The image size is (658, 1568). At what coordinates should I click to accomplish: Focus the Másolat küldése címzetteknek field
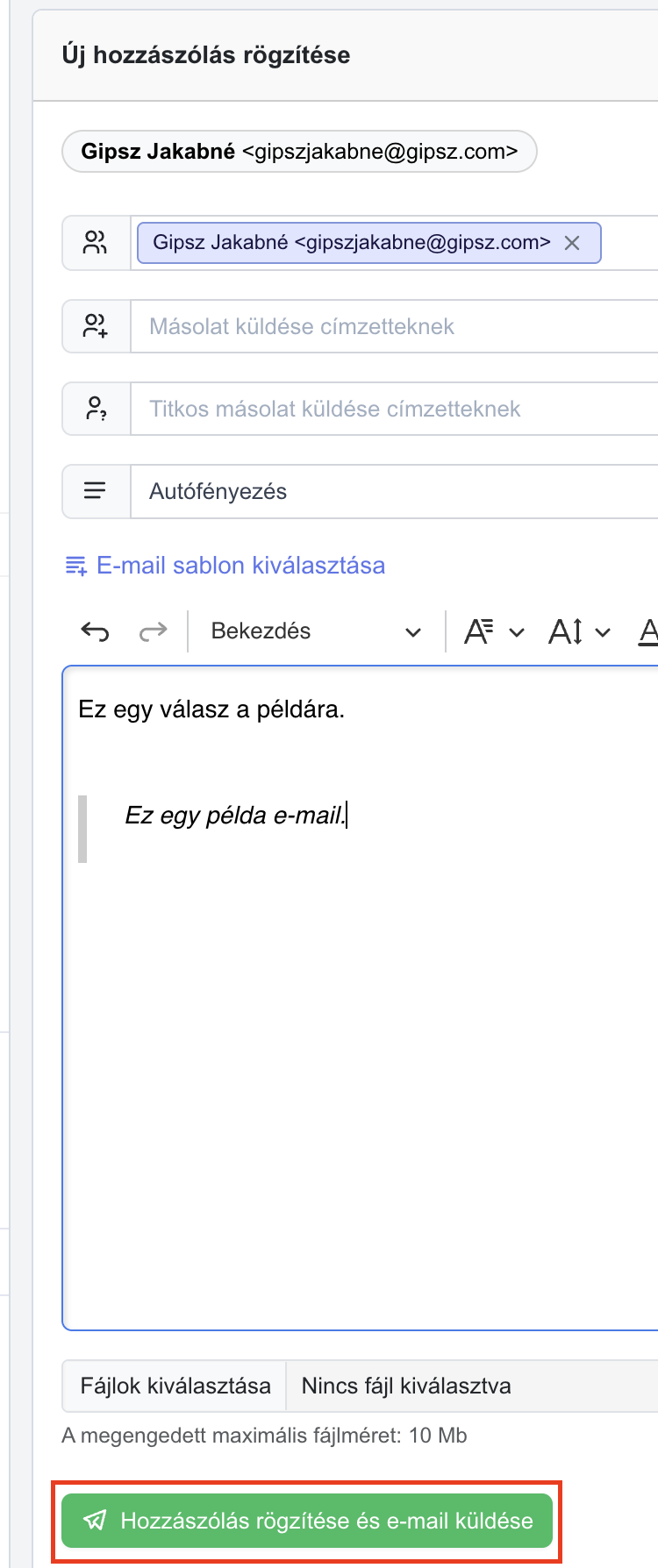click(395, 326)
